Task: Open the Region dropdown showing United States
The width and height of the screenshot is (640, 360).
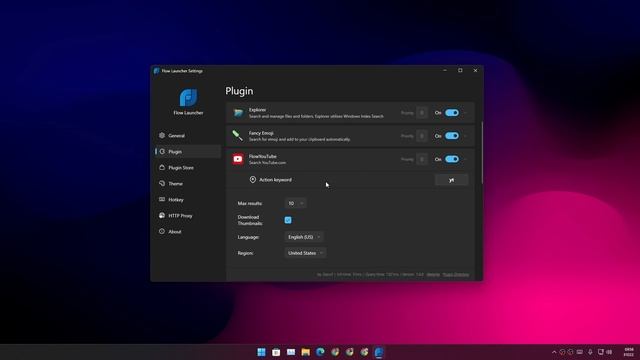Action: (x=305, y=253)
